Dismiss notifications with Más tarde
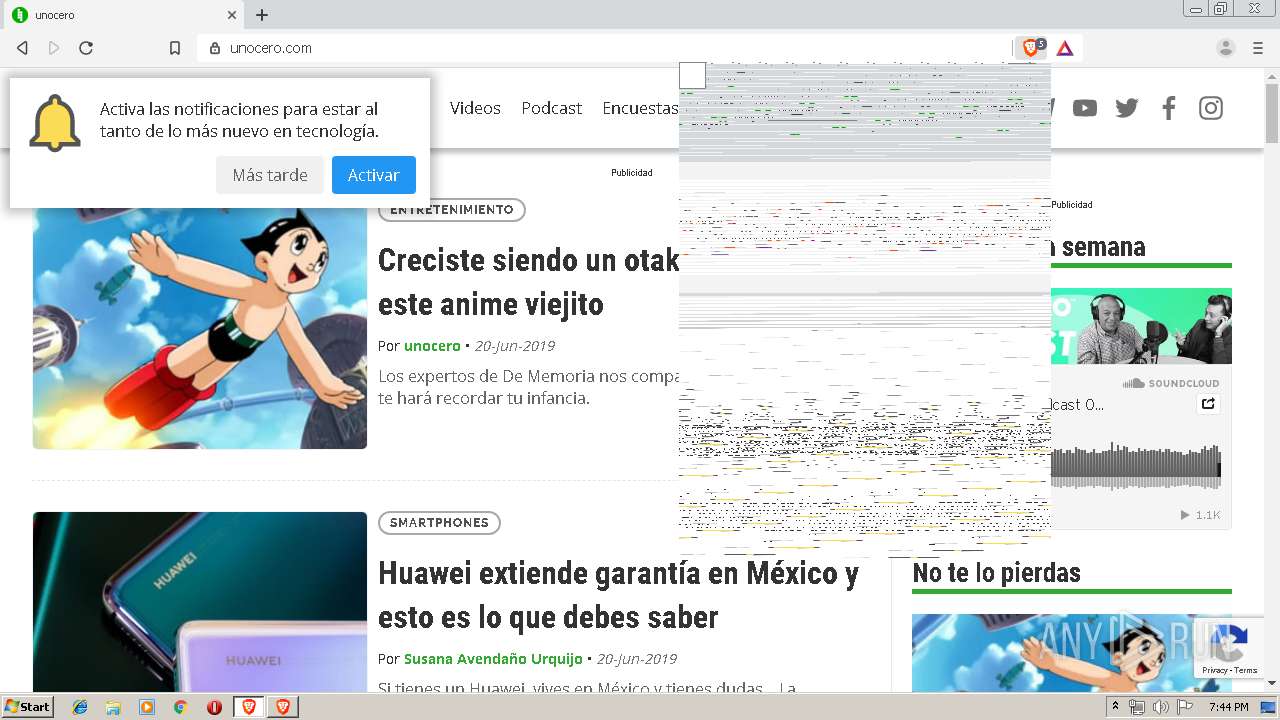The image size is (1280, 720). point(270,175)
